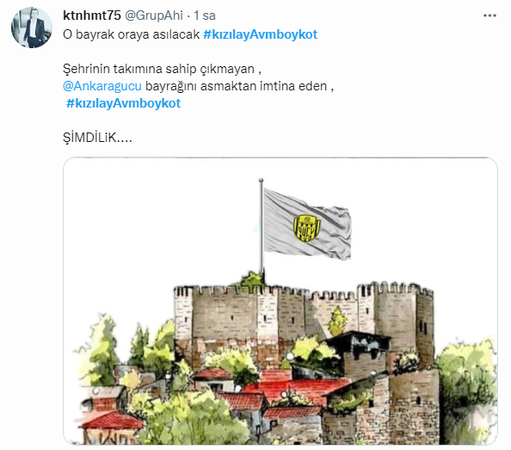This screenshot has height=450, width=511.
Task: Open the tweet timestamp '1 sa'
Action: coord(205,15)
